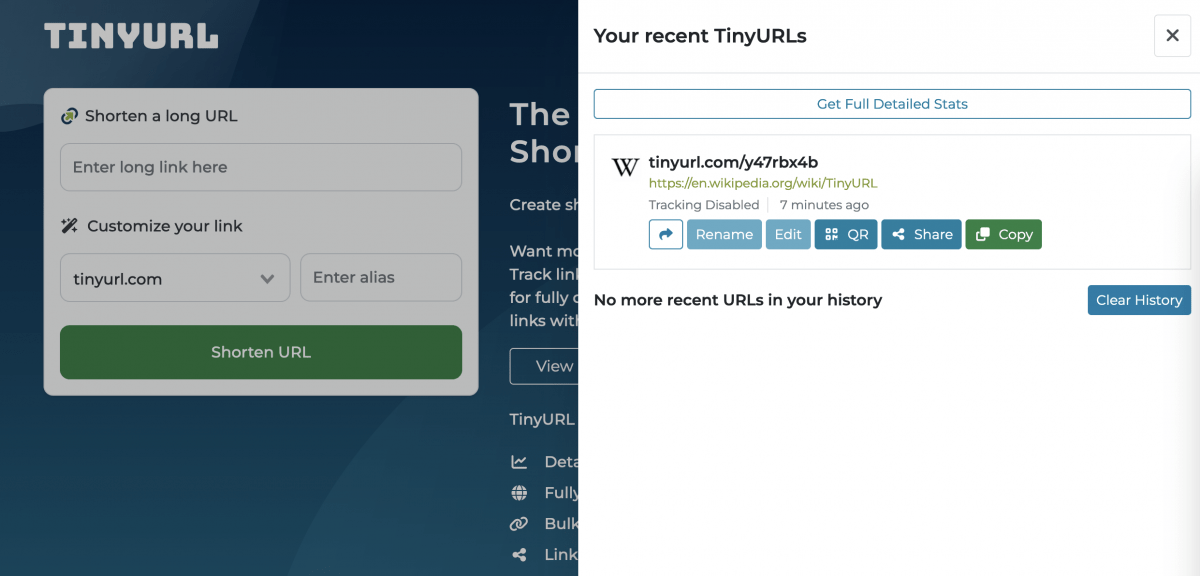The width and height of the screenshot is (1200, 576).
Task: Click the No more recent URLs message
Action: [x=738, y=300]
